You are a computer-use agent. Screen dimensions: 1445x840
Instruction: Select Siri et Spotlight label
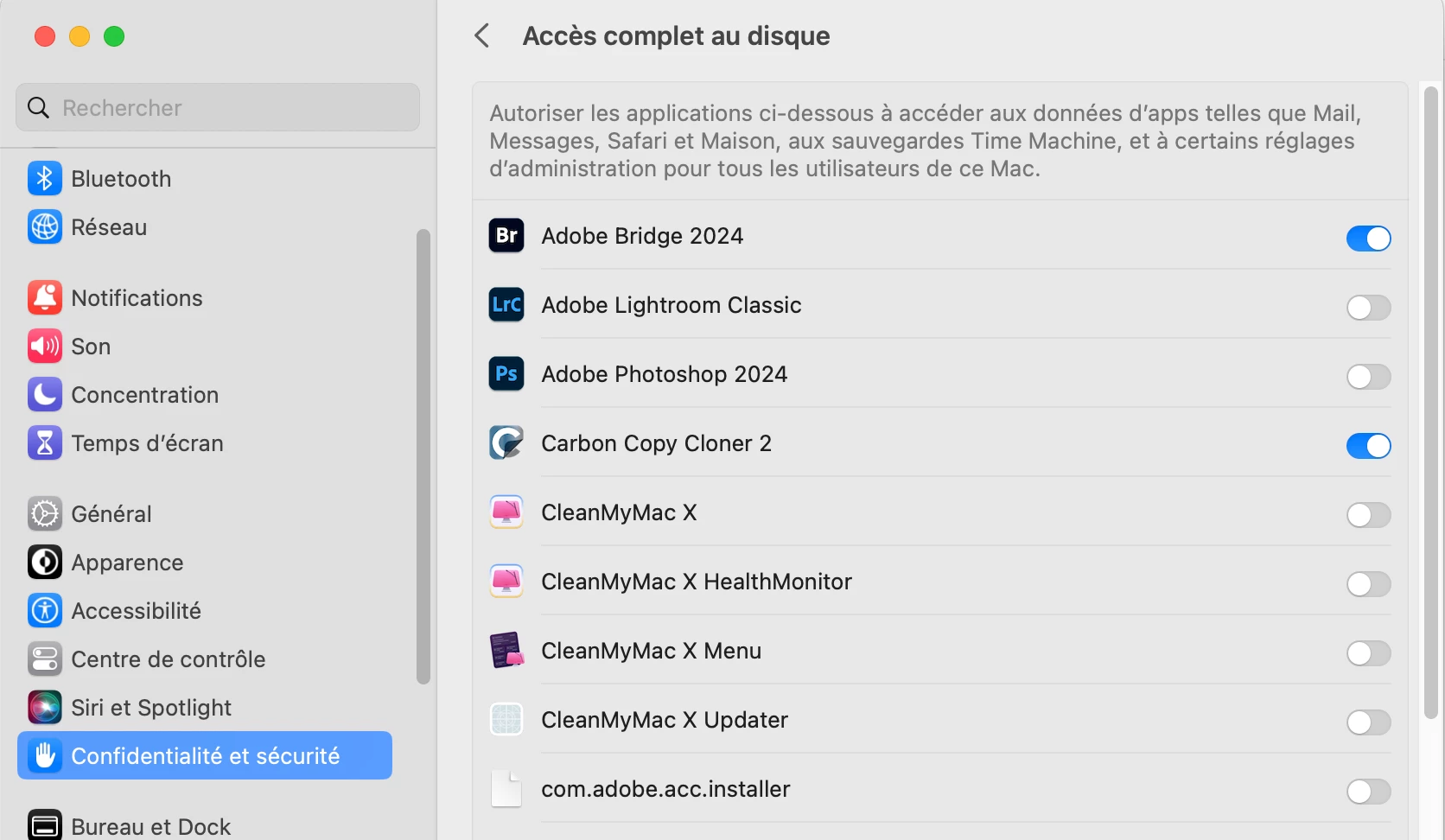coord(151,708)
